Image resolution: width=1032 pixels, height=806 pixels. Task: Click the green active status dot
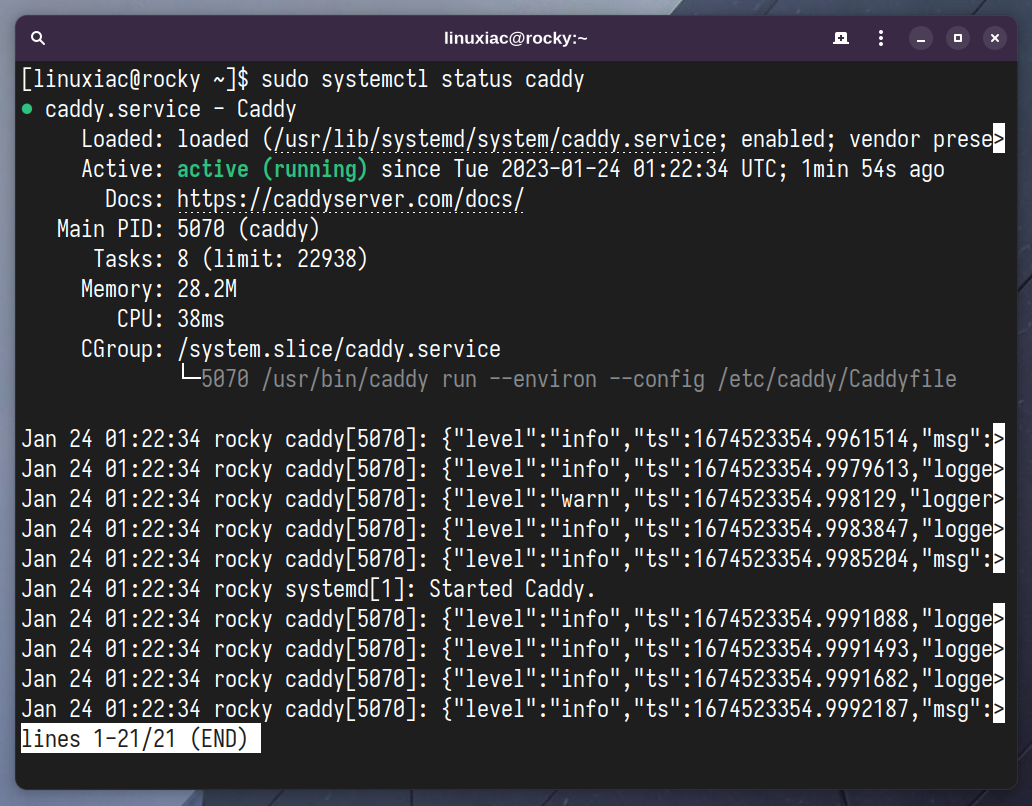[x=27, y=109]
